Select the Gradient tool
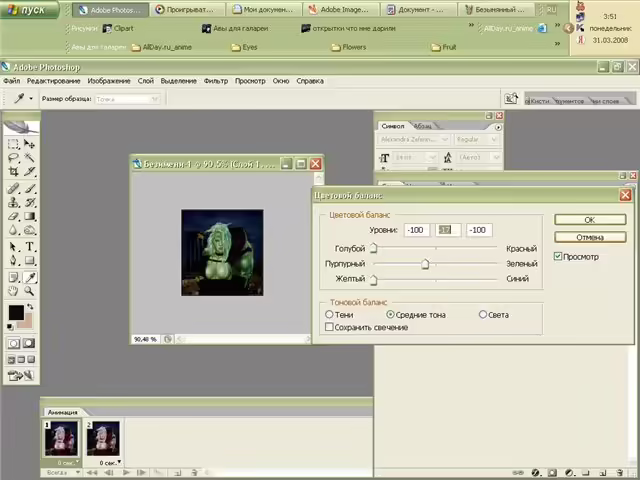This screenshot has width=640, height=480. pos(29,216)
